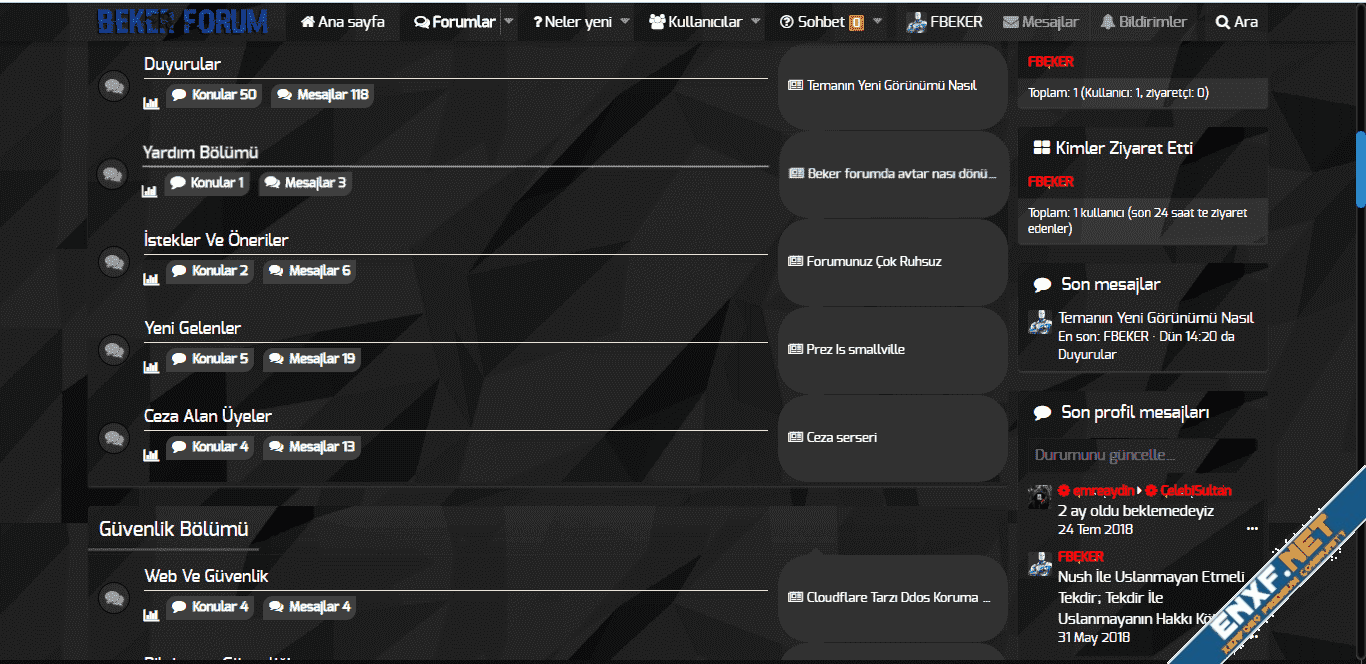Open the Yardım Bölümü forum link
1366x664 pixels.
click(201, 152)
